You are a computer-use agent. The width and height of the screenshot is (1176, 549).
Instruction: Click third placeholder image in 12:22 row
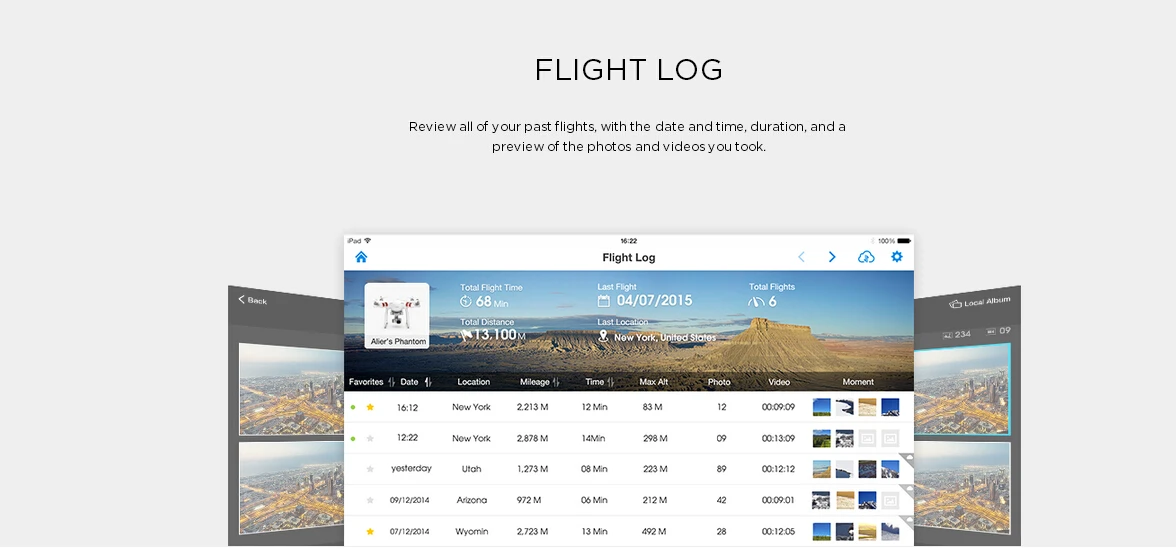[867, 438]
